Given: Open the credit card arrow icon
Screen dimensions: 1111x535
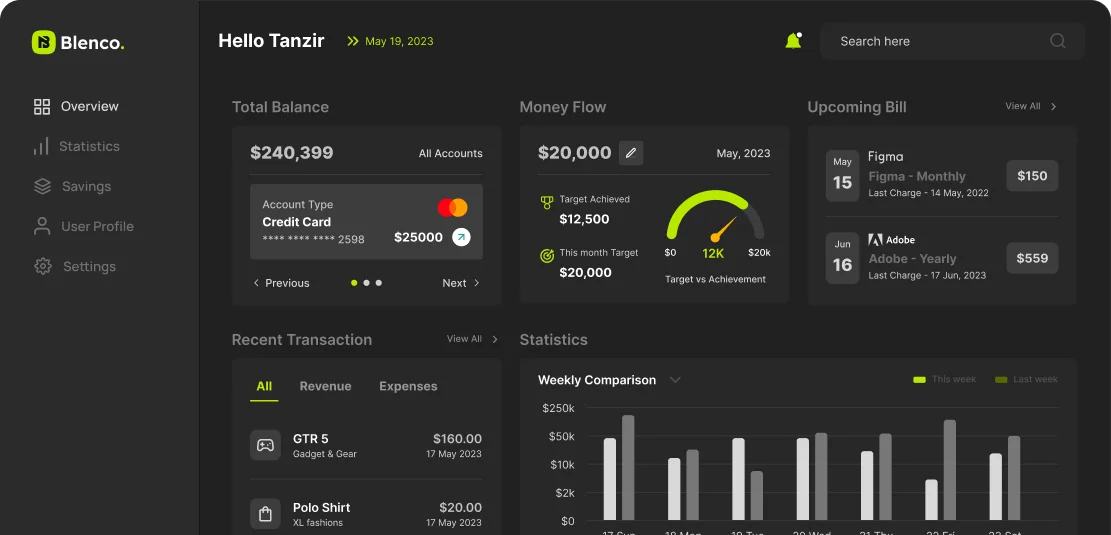Looking at the screenshot, I should click(x=461, y=237).
